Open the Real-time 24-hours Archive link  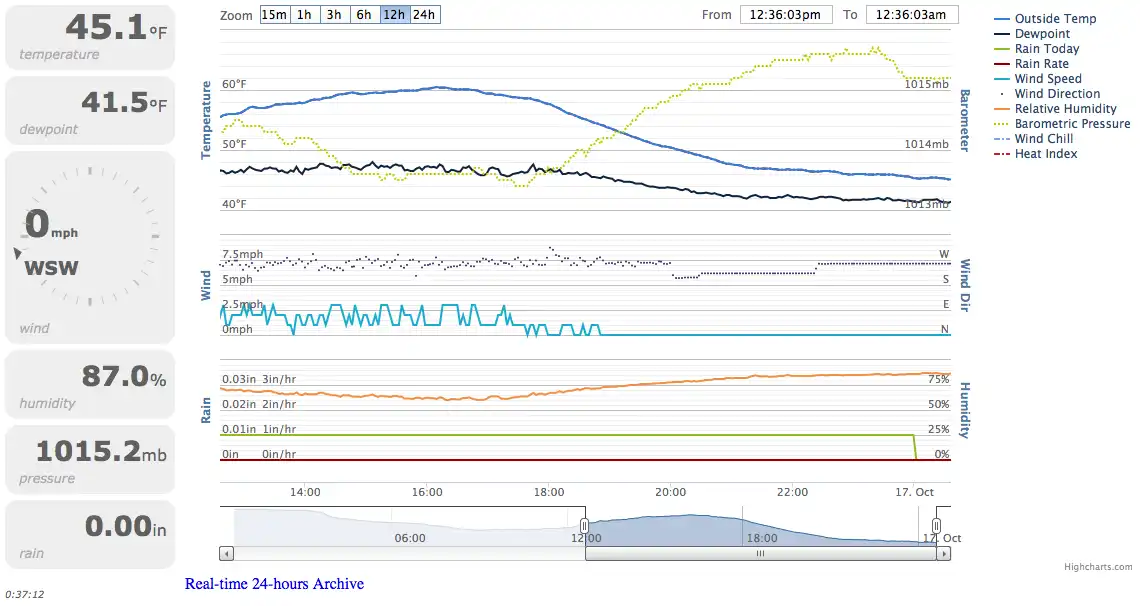274,583
